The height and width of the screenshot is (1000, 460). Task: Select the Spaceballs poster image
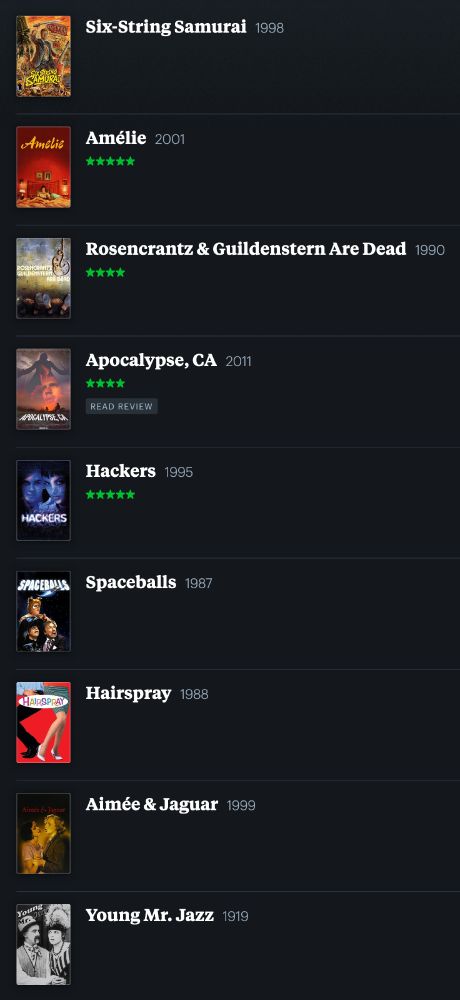pyautogui.click(x=43, y=611)
